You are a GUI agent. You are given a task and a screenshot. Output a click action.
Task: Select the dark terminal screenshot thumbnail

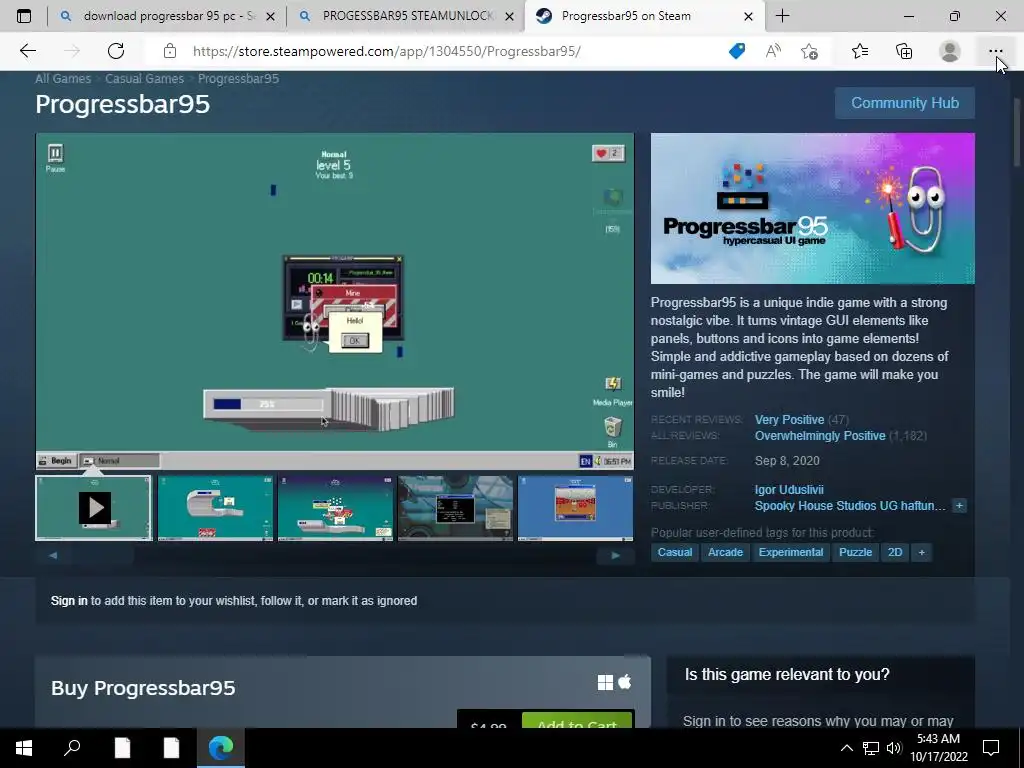(x=455, y=507)
